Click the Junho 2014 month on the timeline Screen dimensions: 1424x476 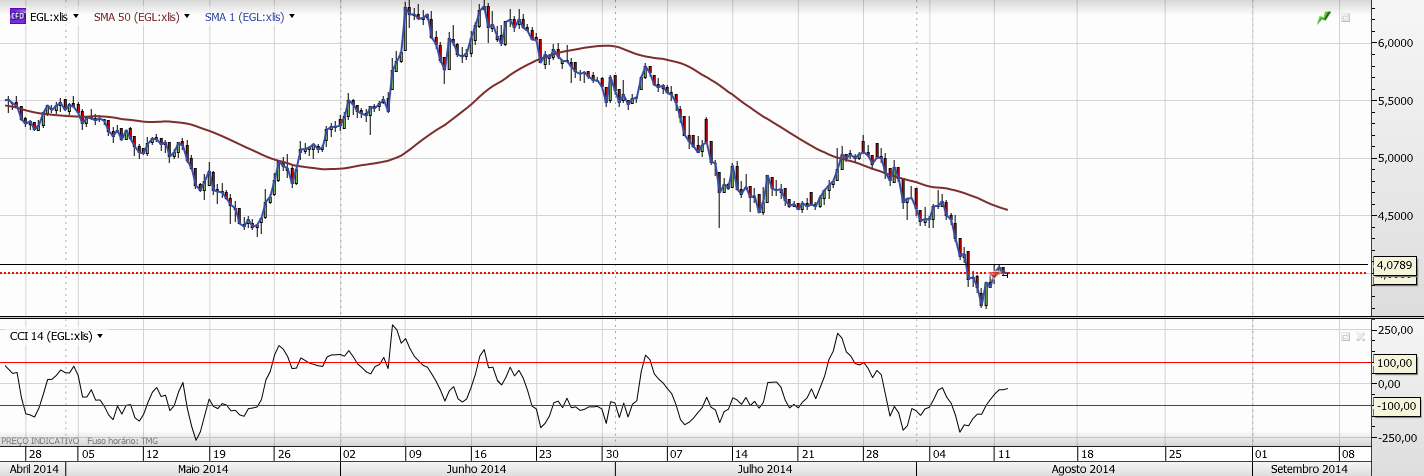point(476,469)
